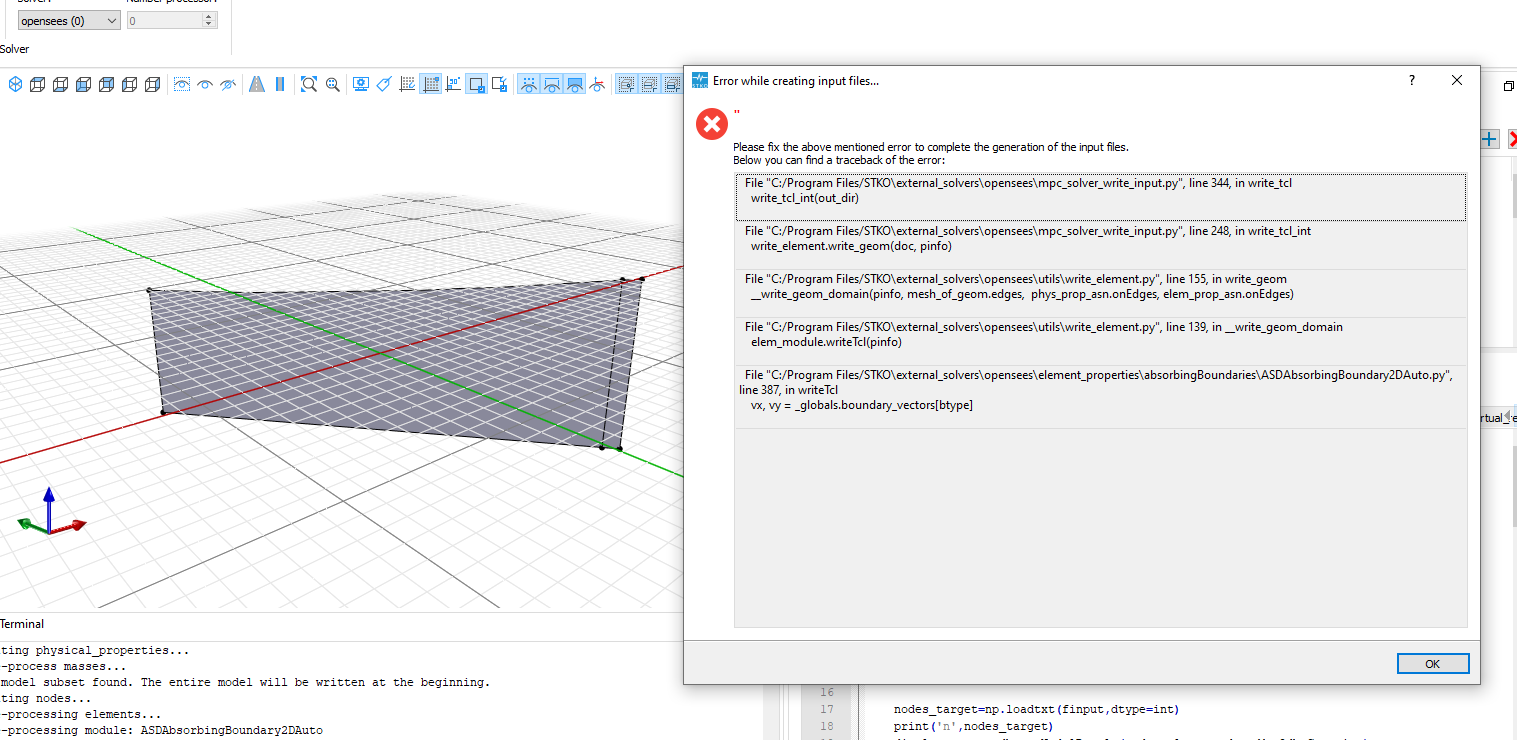1517x740 pixels.
Task: Click OK in the error dialog
Action: click(1433, 664)
